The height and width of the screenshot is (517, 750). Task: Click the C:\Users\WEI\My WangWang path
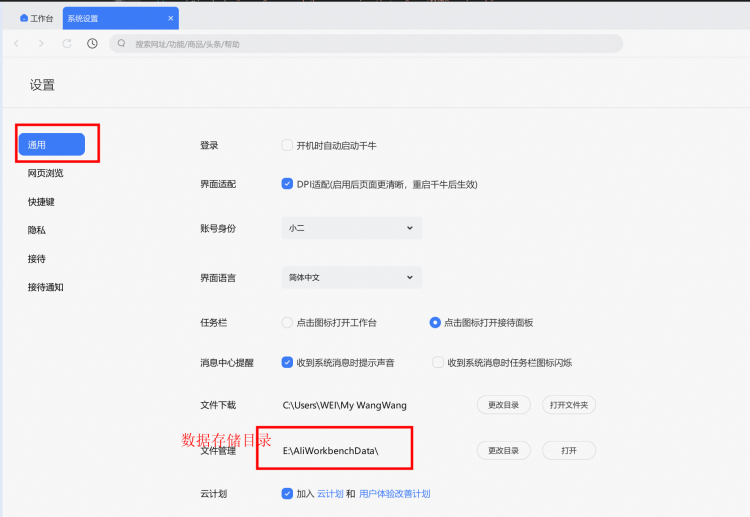coord(344,405)
